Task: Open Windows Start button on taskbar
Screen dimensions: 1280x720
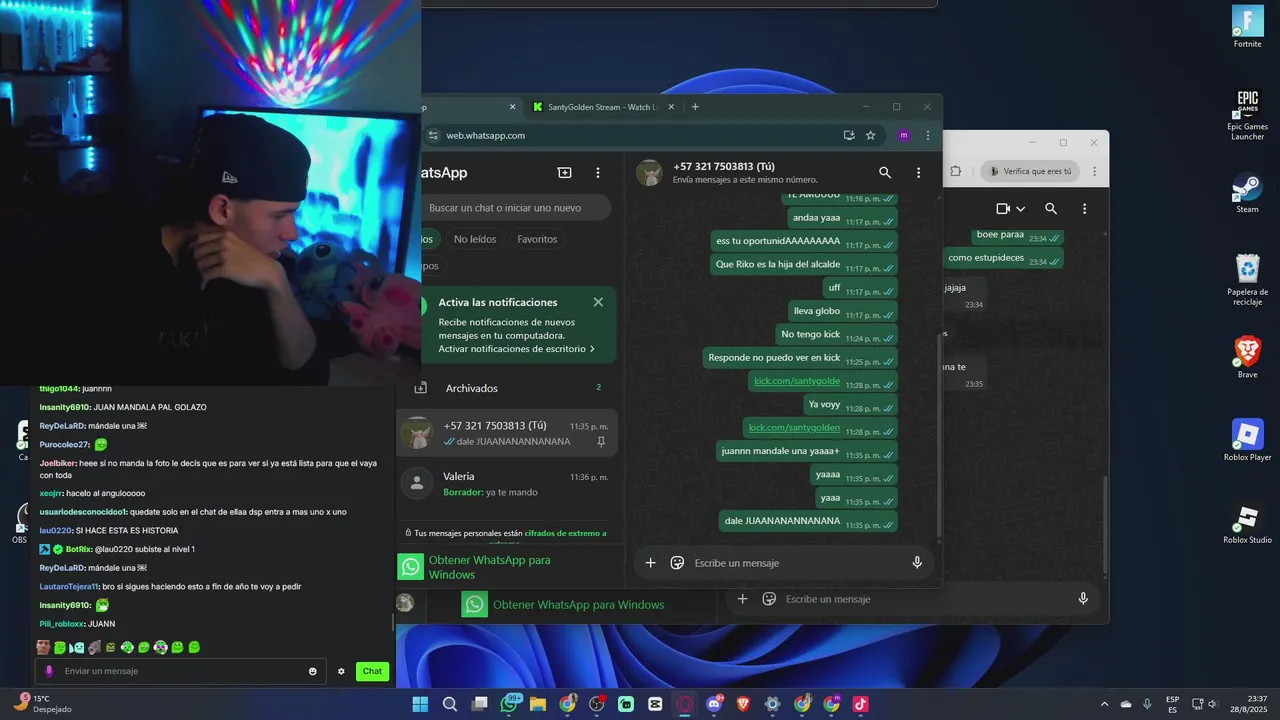Action: click(x=420, y=704)
